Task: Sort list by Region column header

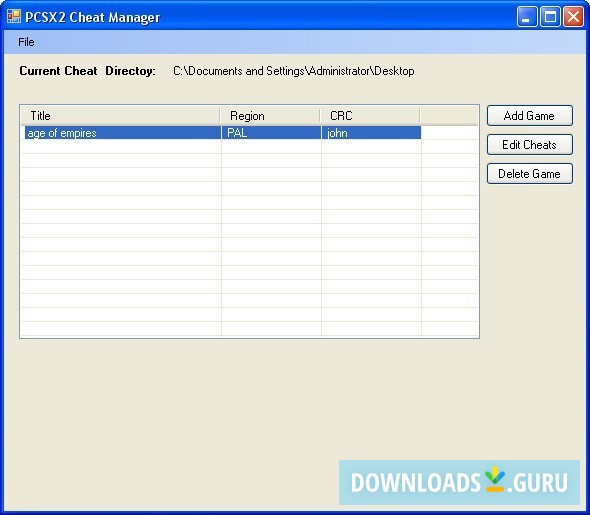Action: (270, 115)
